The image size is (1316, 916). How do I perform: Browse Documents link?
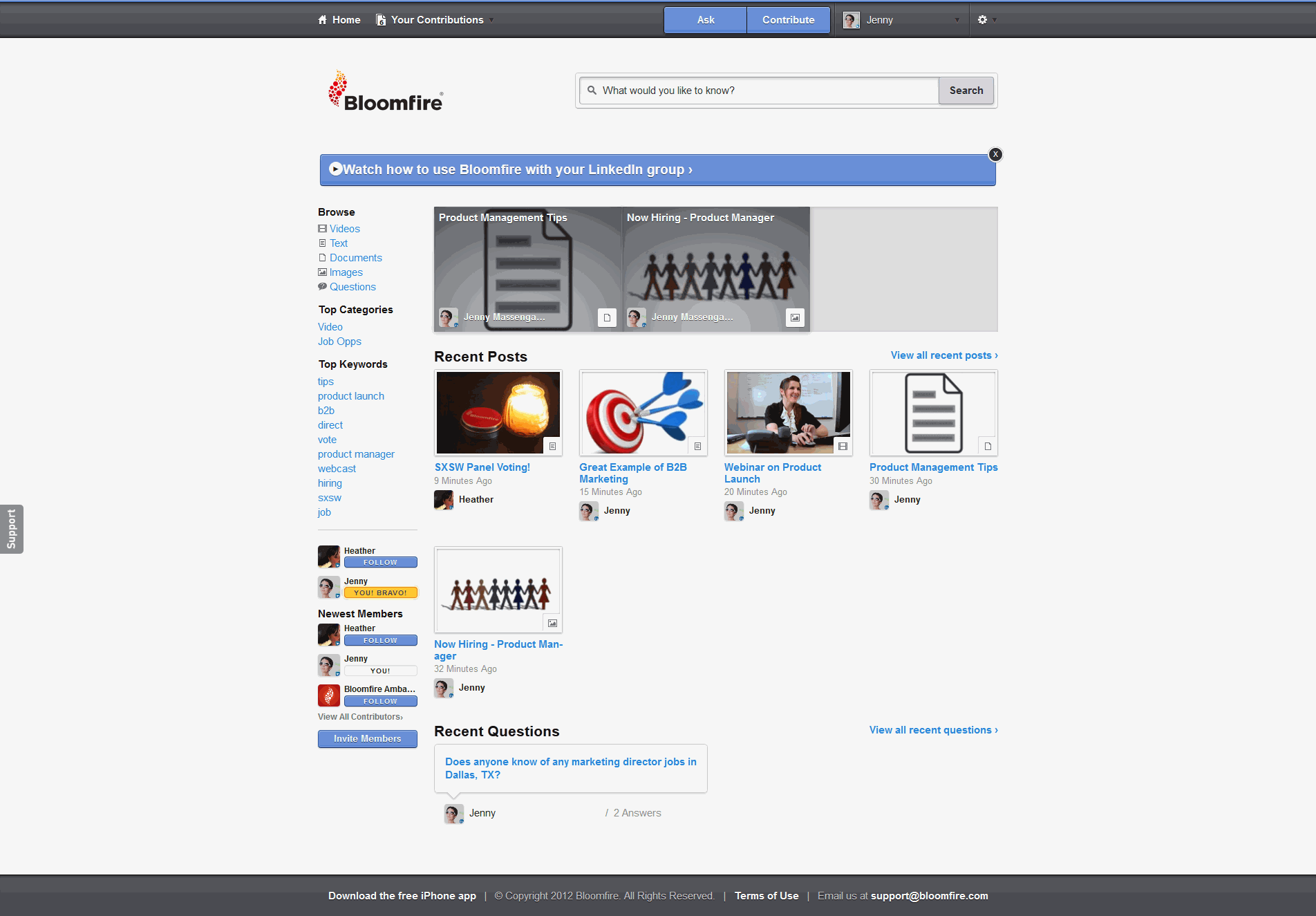(356, 258)
